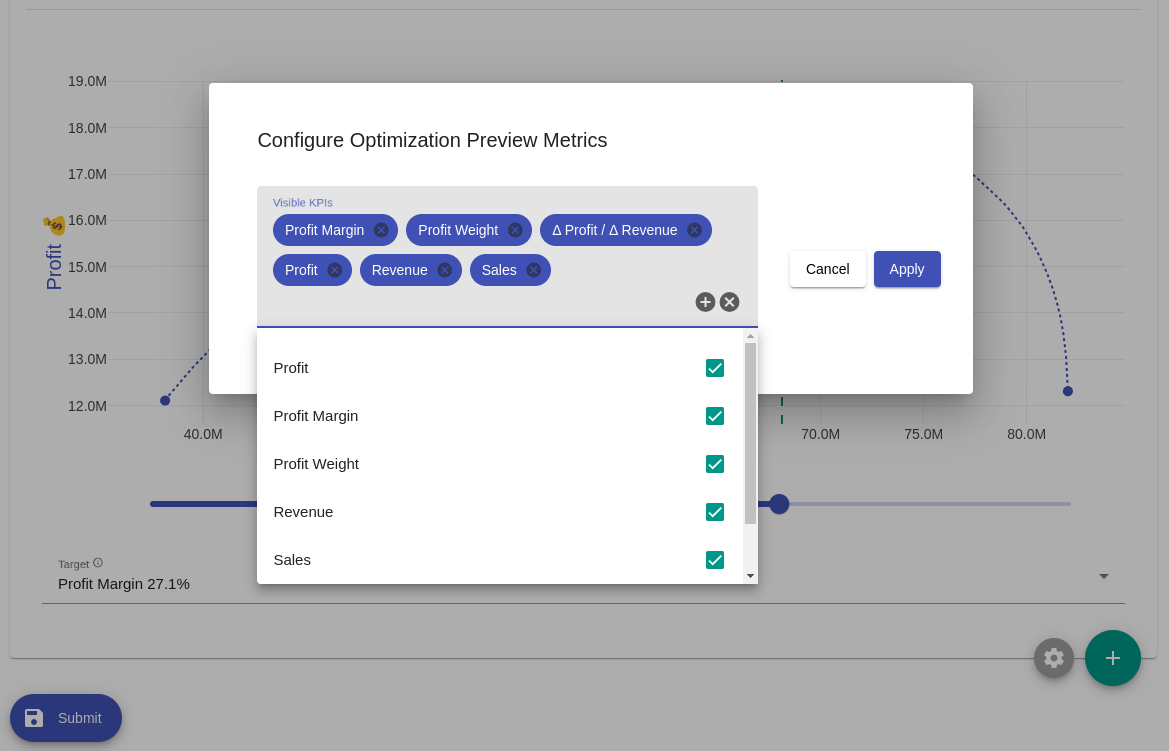Cancel the metrics configuration dialog
The height and width of the screenshot is (751, 1169).
point(828,269)
